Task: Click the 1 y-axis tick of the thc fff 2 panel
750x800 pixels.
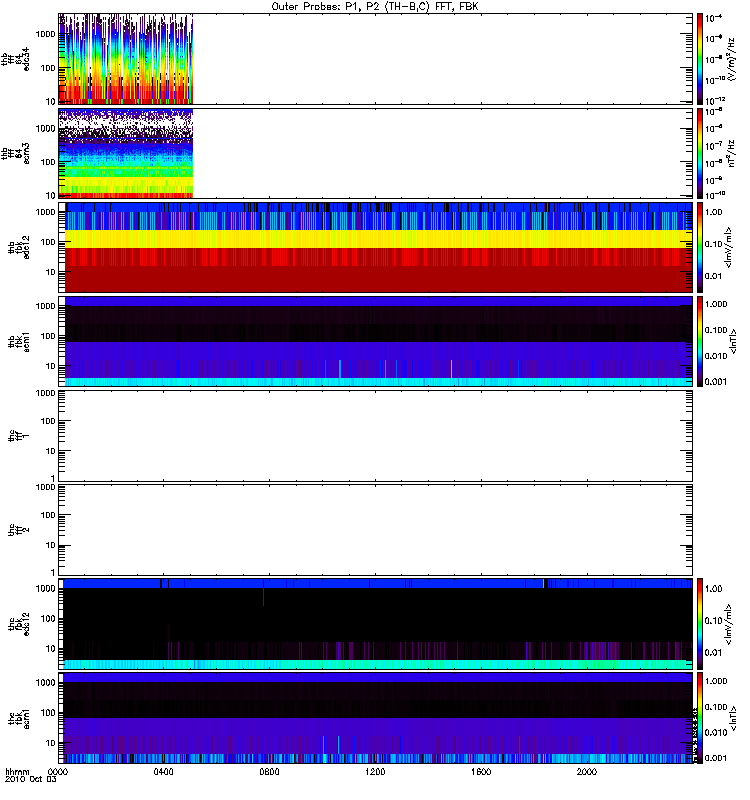Action: pos(53,572)
